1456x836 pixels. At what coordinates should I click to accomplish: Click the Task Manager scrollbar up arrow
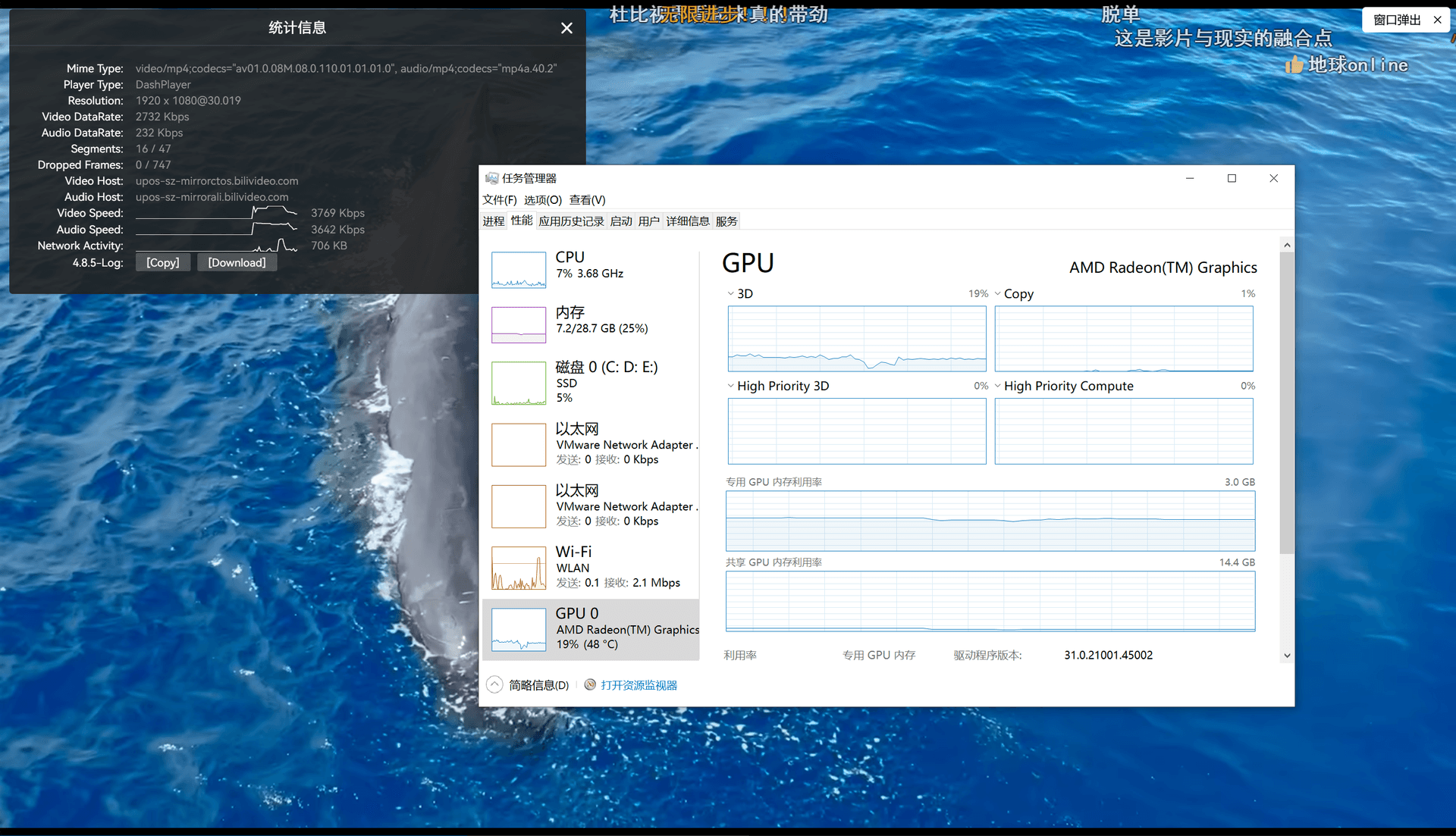[x=1287, y=245]
